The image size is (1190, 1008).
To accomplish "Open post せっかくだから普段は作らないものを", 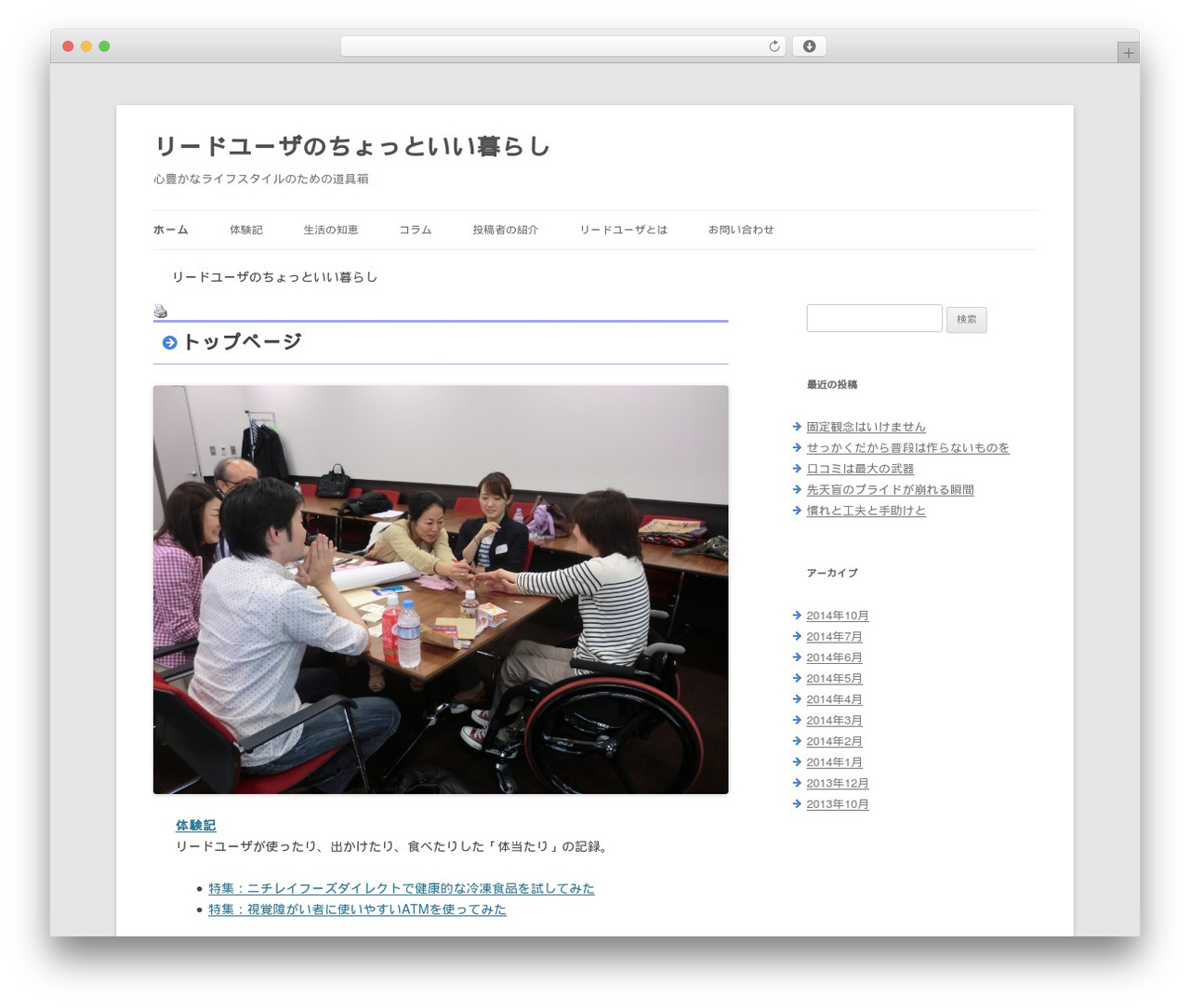I will (x=907, y=448).
